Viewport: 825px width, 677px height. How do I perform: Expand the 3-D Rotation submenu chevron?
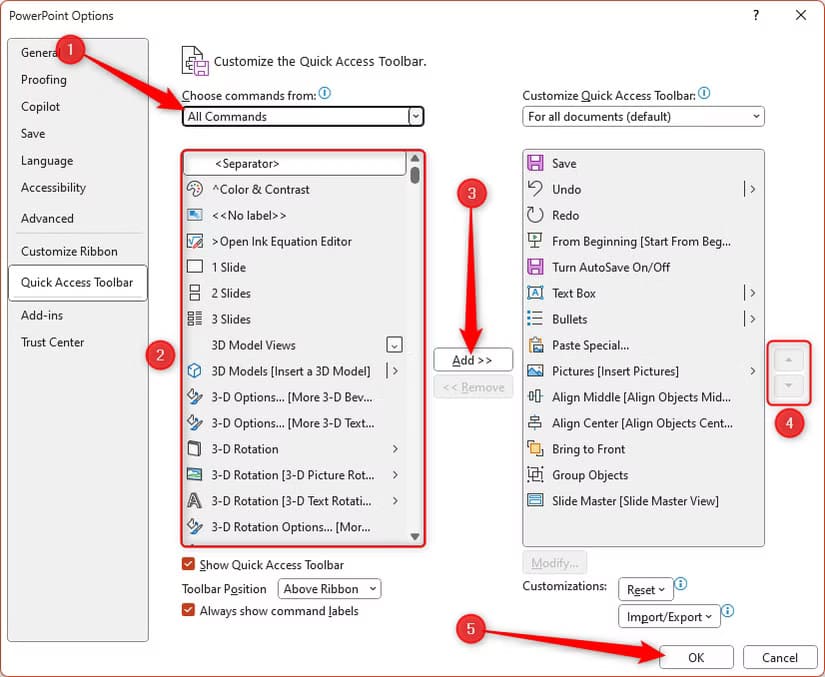[x=395, y=449]
